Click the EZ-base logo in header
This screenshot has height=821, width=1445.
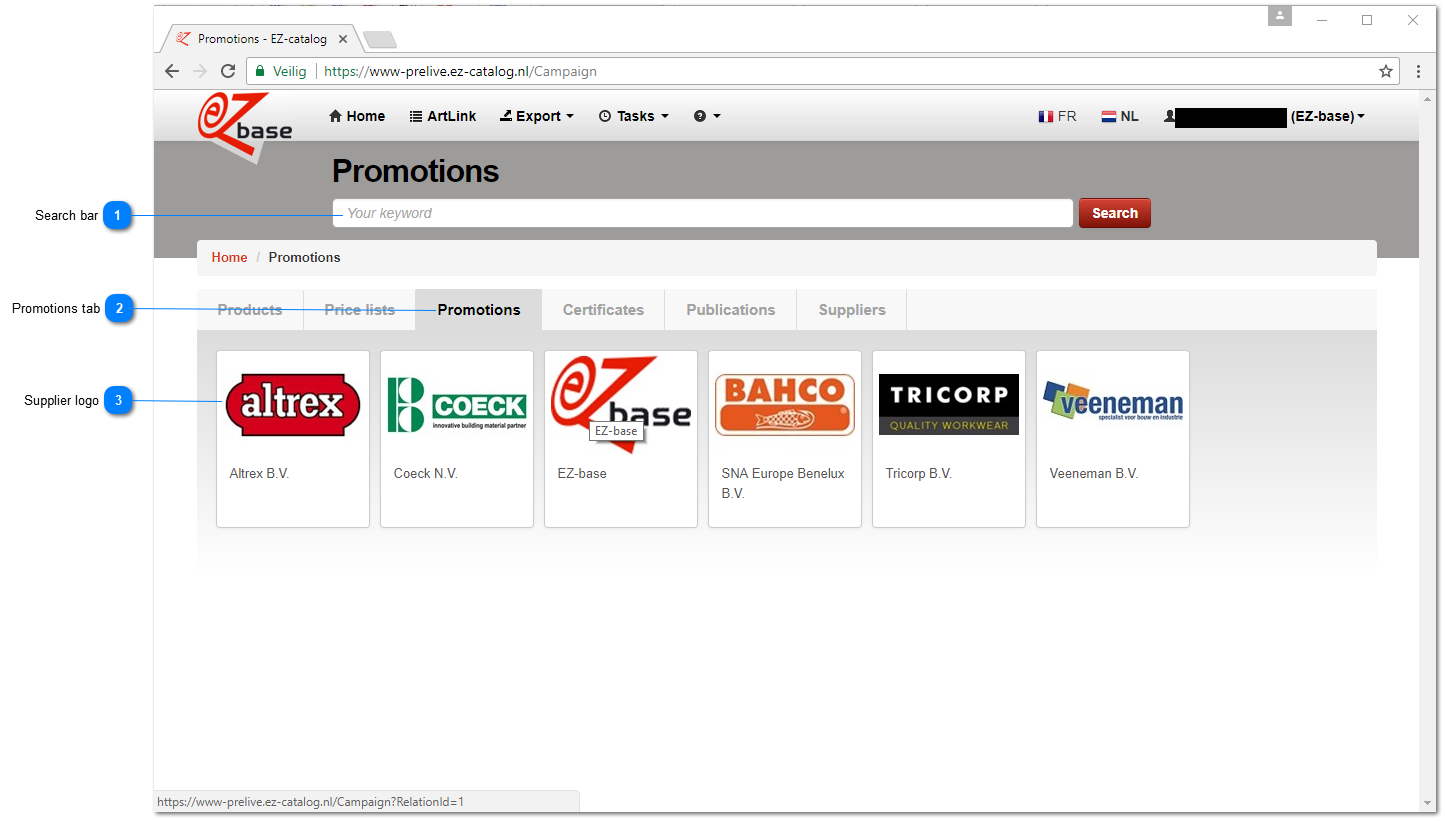pos(245,127)
